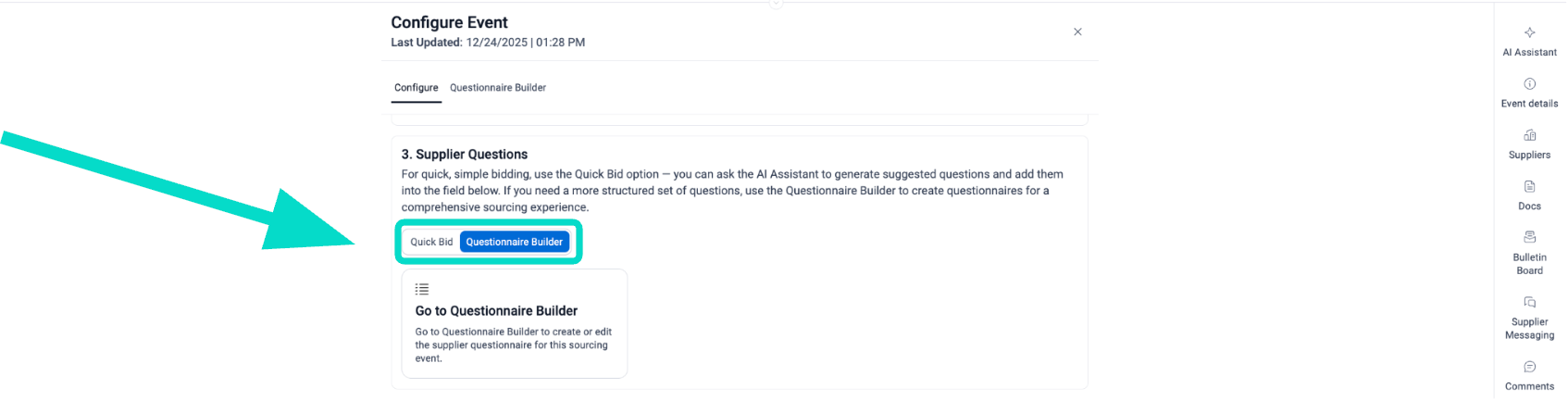Switch to the Quick Bid option
Viewport: 1568px width, 413px height.
(431, 242)
